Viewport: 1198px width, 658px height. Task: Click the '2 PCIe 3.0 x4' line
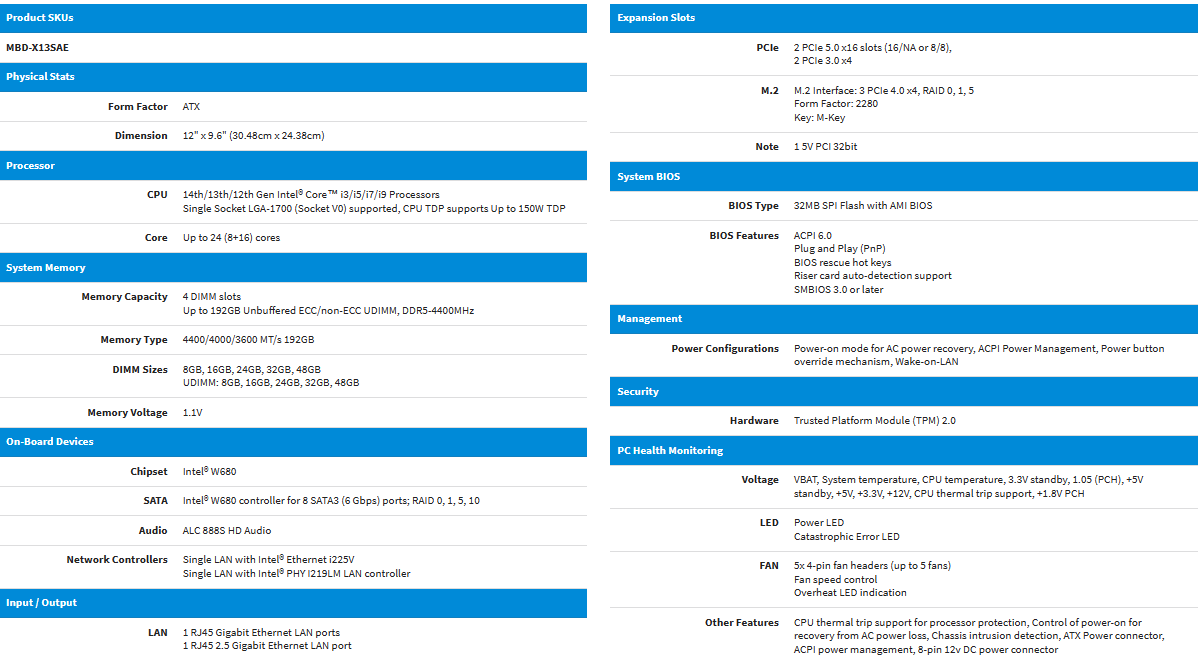[823, 61]
